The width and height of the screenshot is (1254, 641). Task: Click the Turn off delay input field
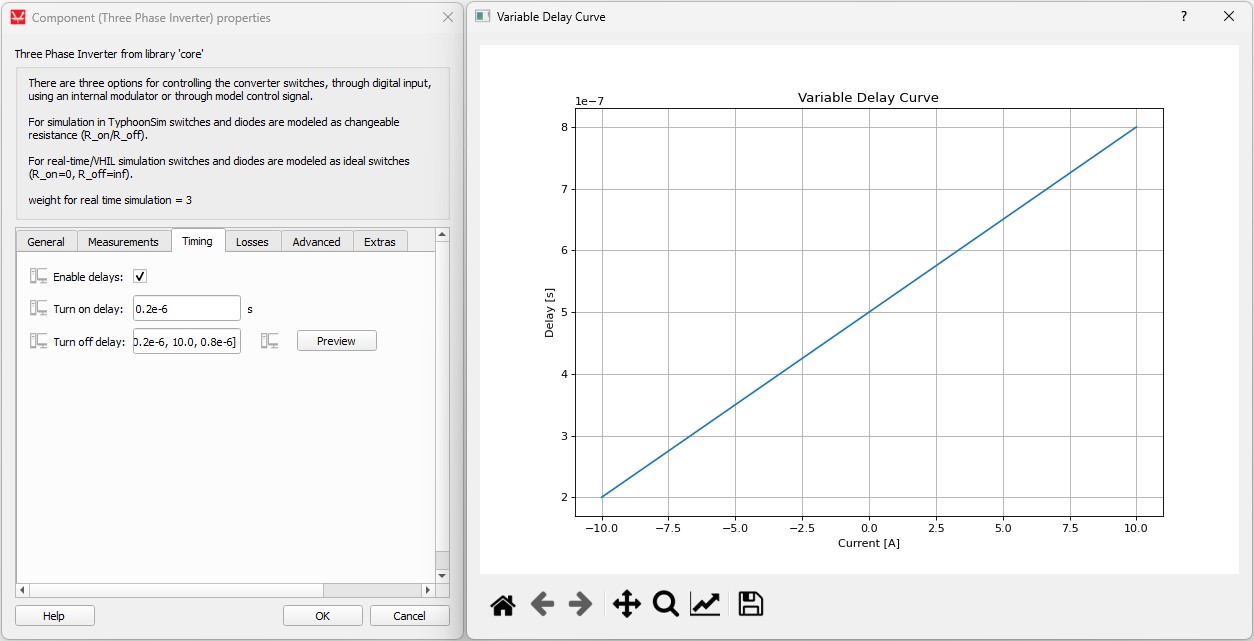(187, 342)
